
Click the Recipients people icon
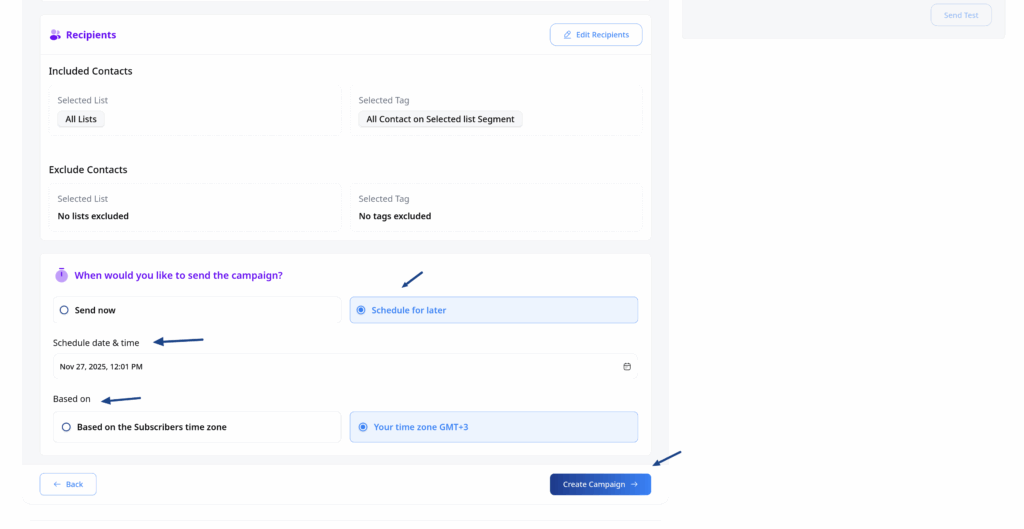tap(55, 35)
